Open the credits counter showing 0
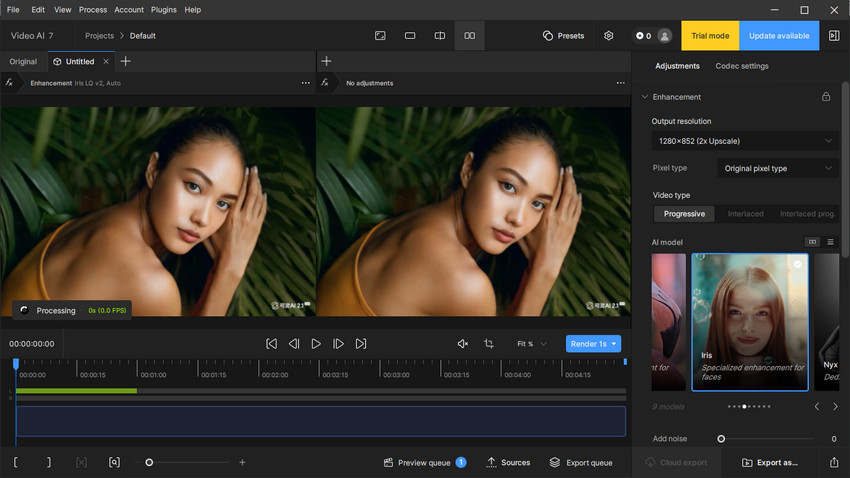This screenshot has height=478, width=850. click(x=643, y=36)
